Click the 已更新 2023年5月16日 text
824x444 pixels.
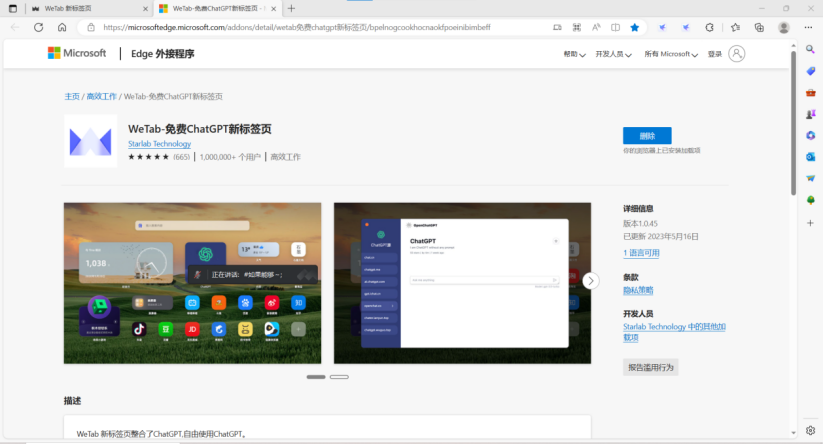coord(661,236)
